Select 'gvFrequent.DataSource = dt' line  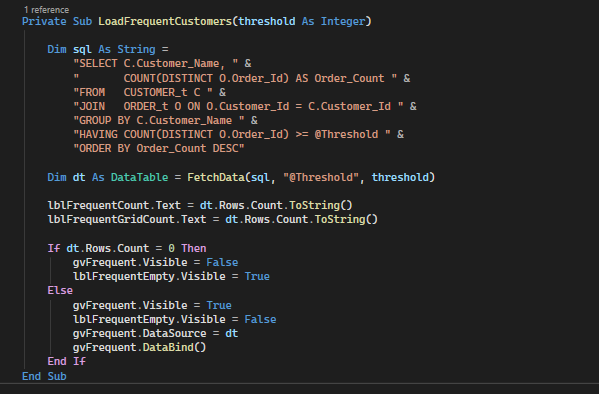pyautogui.click(x=155, y=333)
